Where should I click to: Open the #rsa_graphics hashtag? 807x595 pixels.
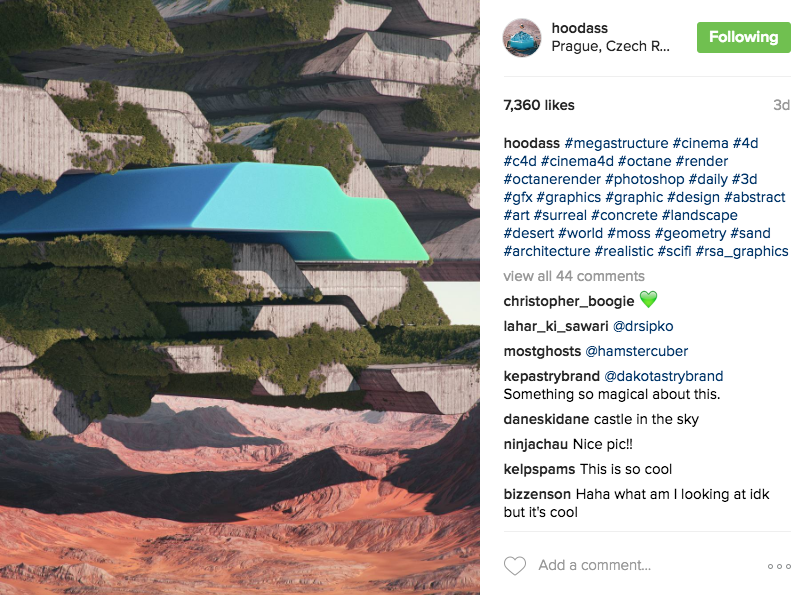click(x=742, y=251)
